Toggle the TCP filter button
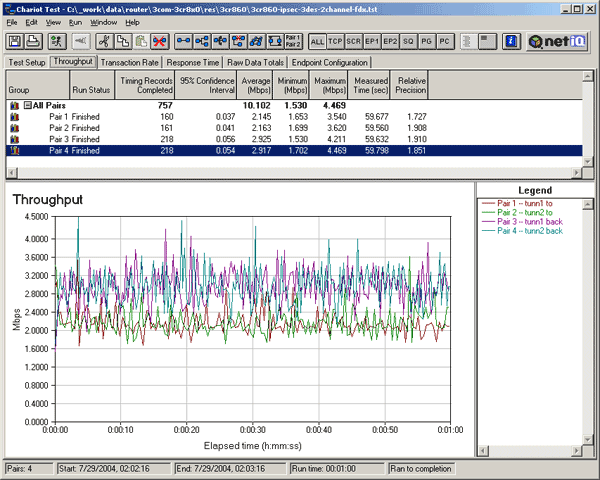 (336, 41)
